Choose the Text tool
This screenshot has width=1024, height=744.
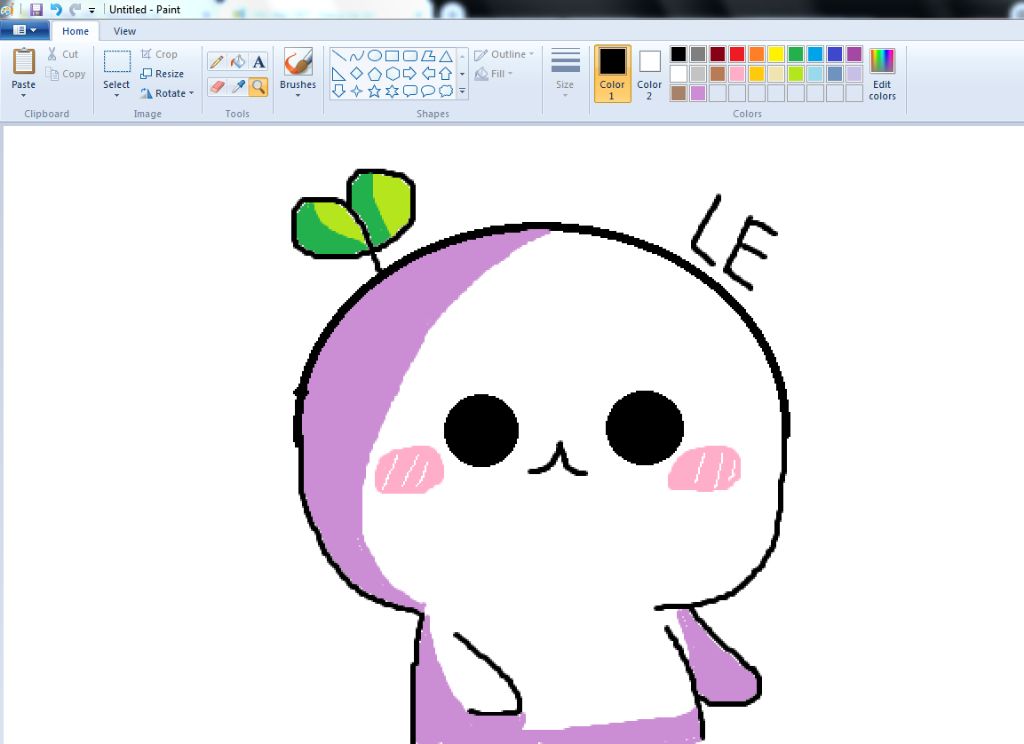(x=259, y=62)
